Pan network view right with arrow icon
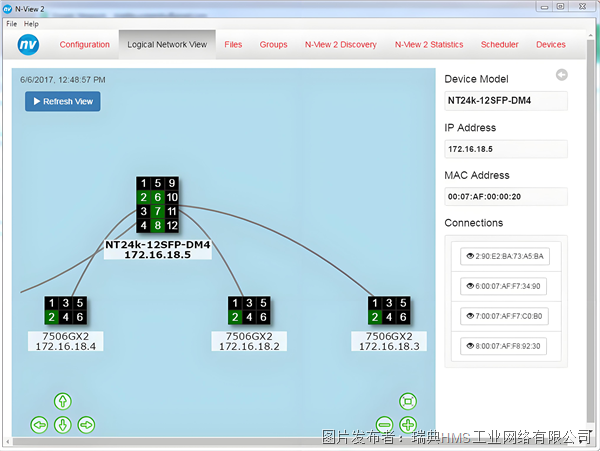The height and width of the screenshot is (451, 600). [86, 425]
